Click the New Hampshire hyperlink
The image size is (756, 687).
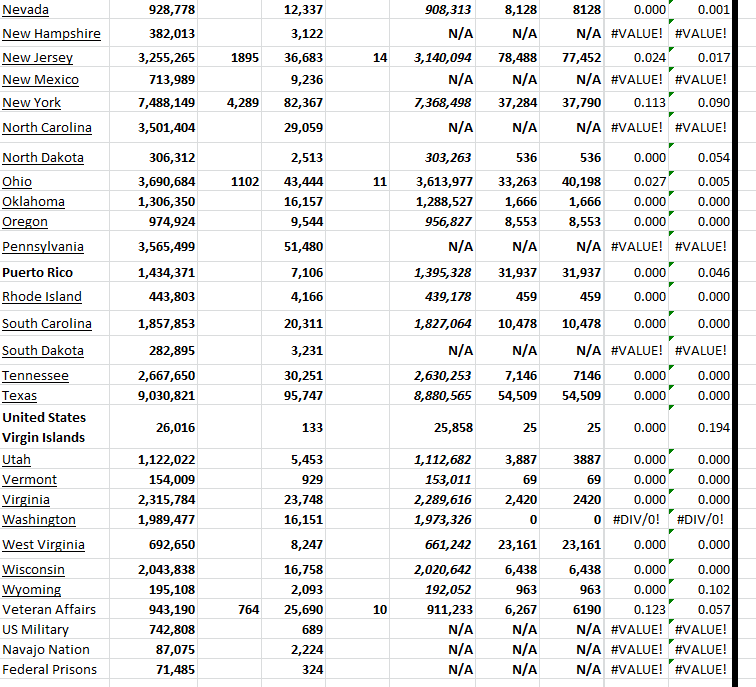tap(51, 34)
